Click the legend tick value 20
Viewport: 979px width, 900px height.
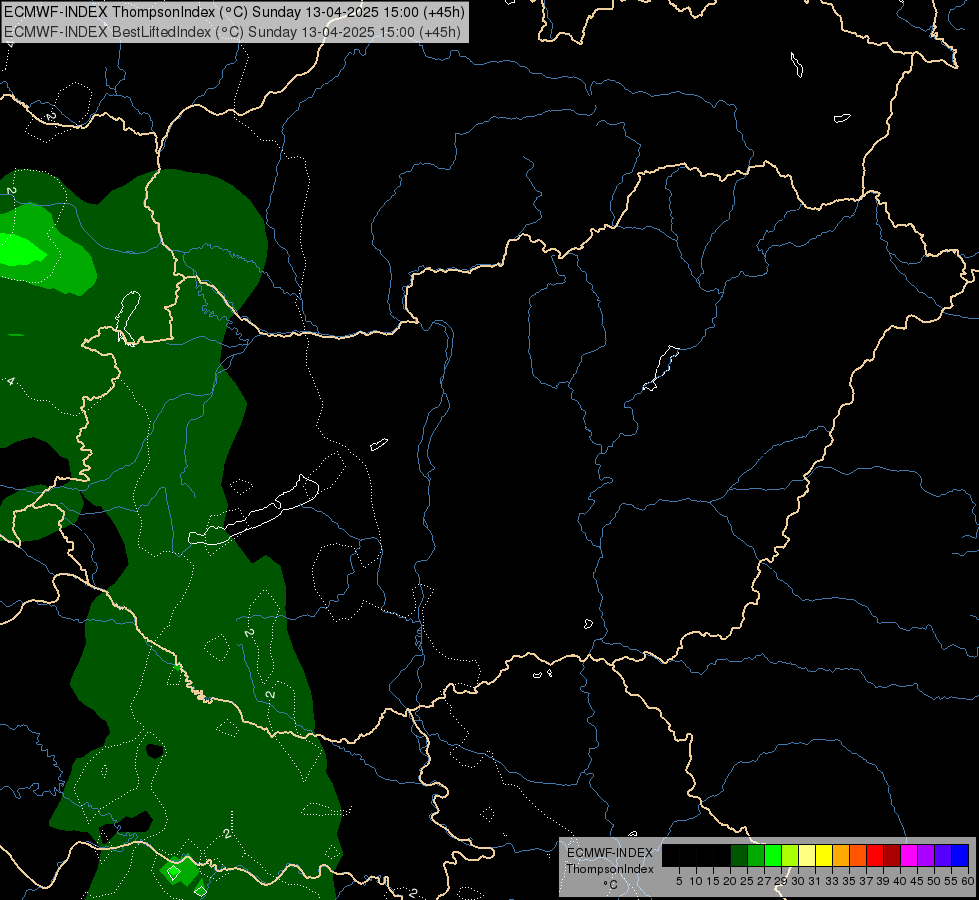pos(730,881)
